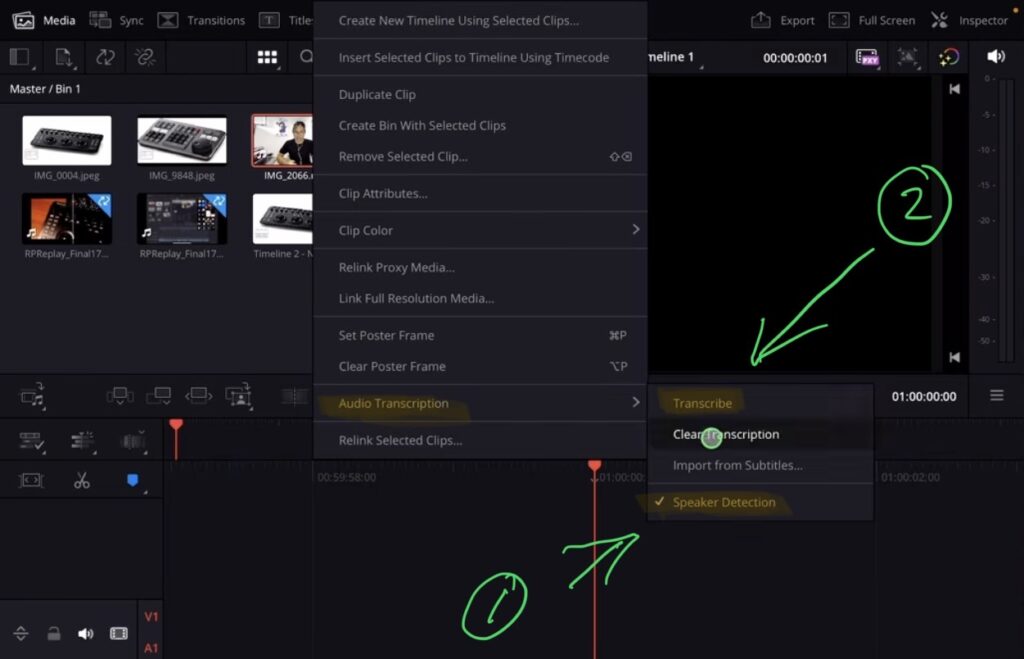This screenshot has height=659, width=1024.
Task: Mute audio using the speaker icon top right
Action: [997, 57]
